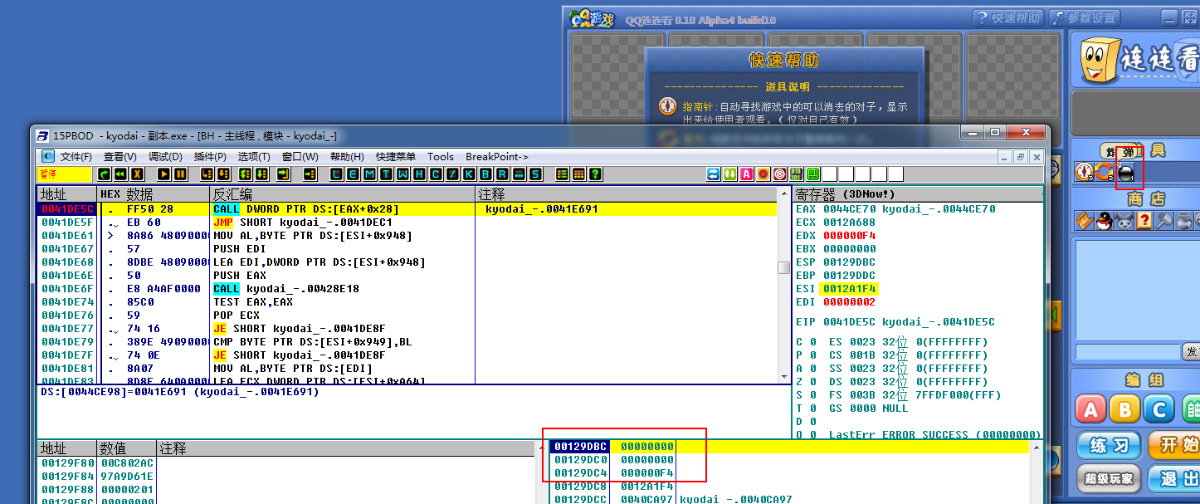This screenshot has height=504, width=1200.
Task: Open the 窗口(W) menu
Action: tap(300, 157)
